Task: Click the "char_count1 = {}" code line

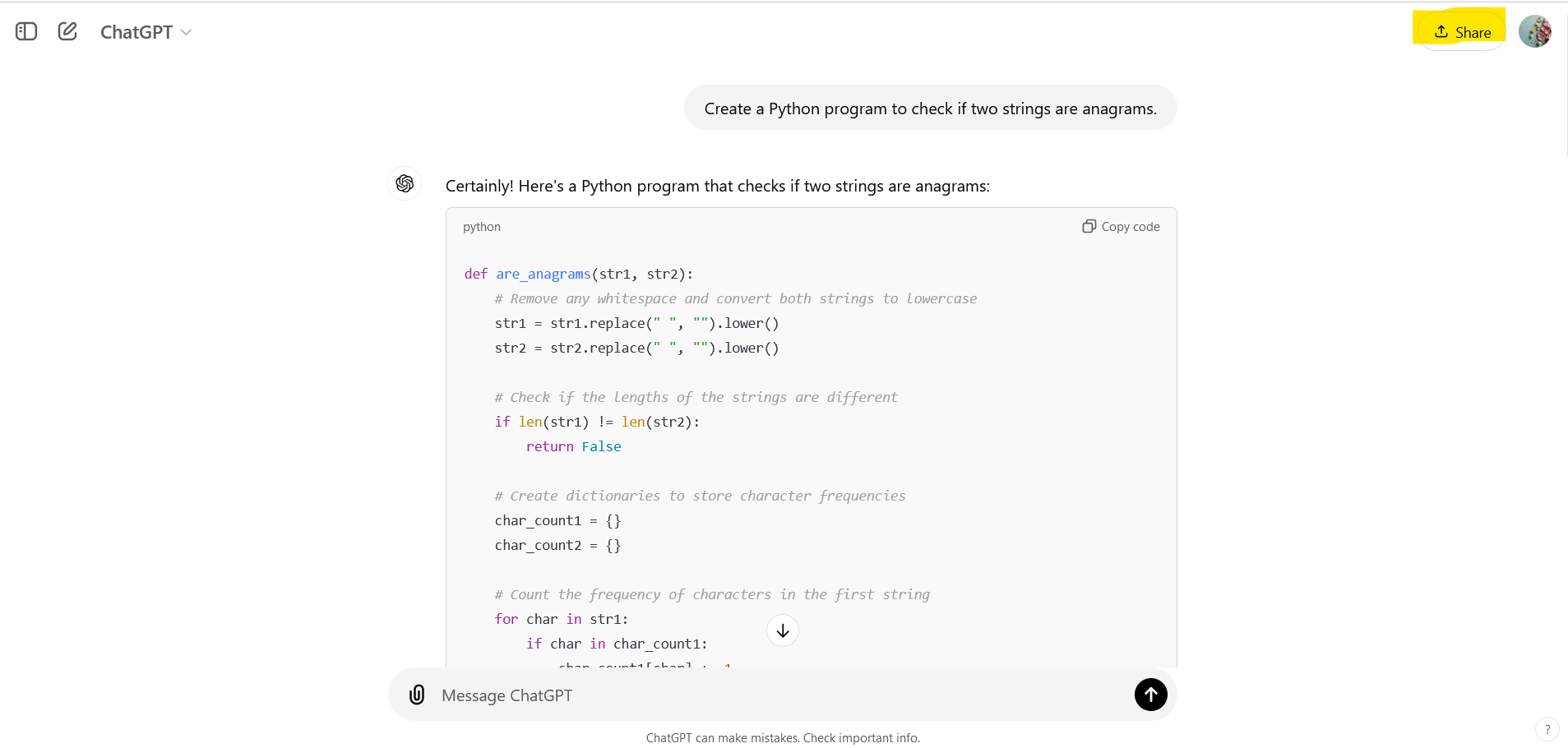Action: click(x=557, y=521)
